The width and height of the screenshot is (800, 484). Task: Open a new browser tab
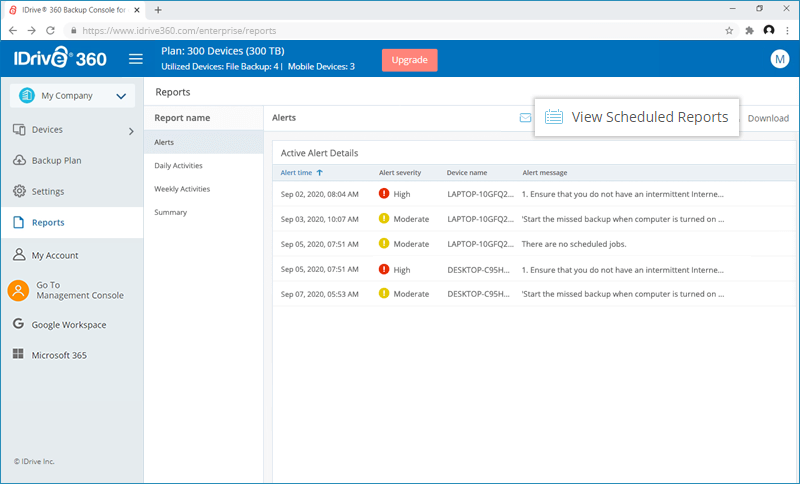coord(158,10)
